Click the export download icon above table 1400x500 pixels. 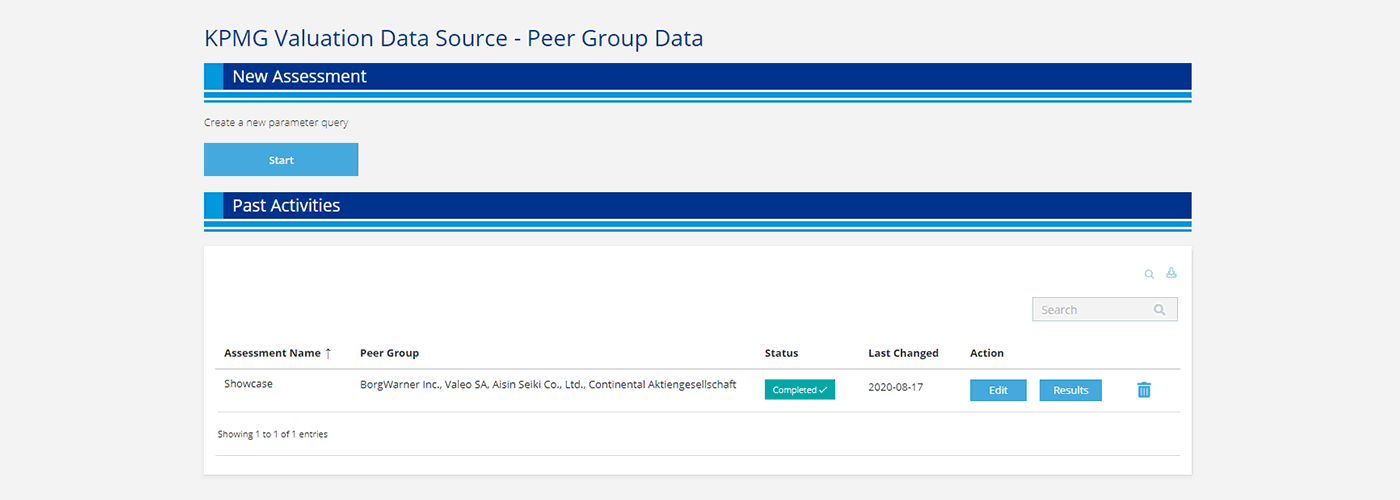(x=1171, y=273)
